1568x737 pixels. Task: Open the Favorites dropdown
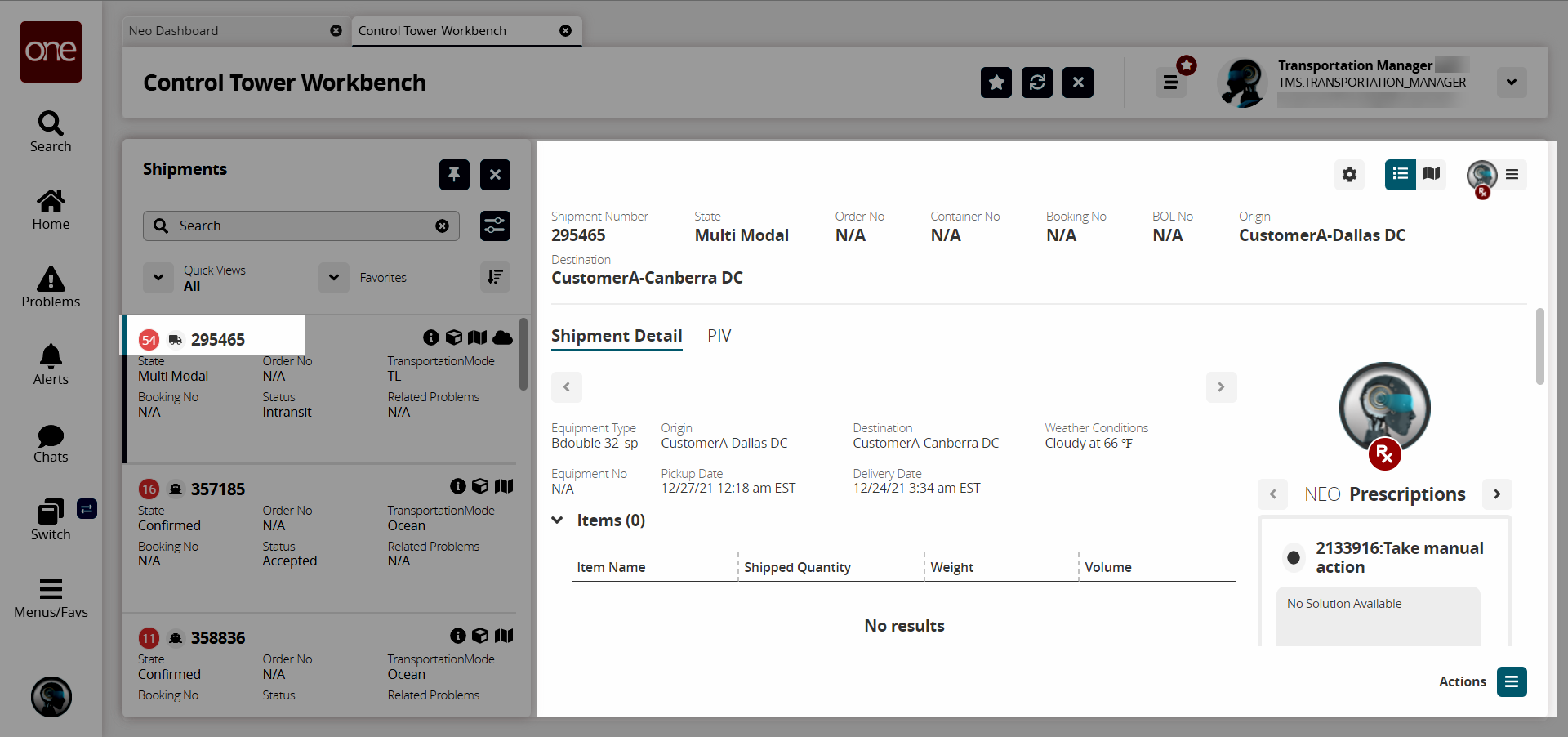click(x=334, y=278)
